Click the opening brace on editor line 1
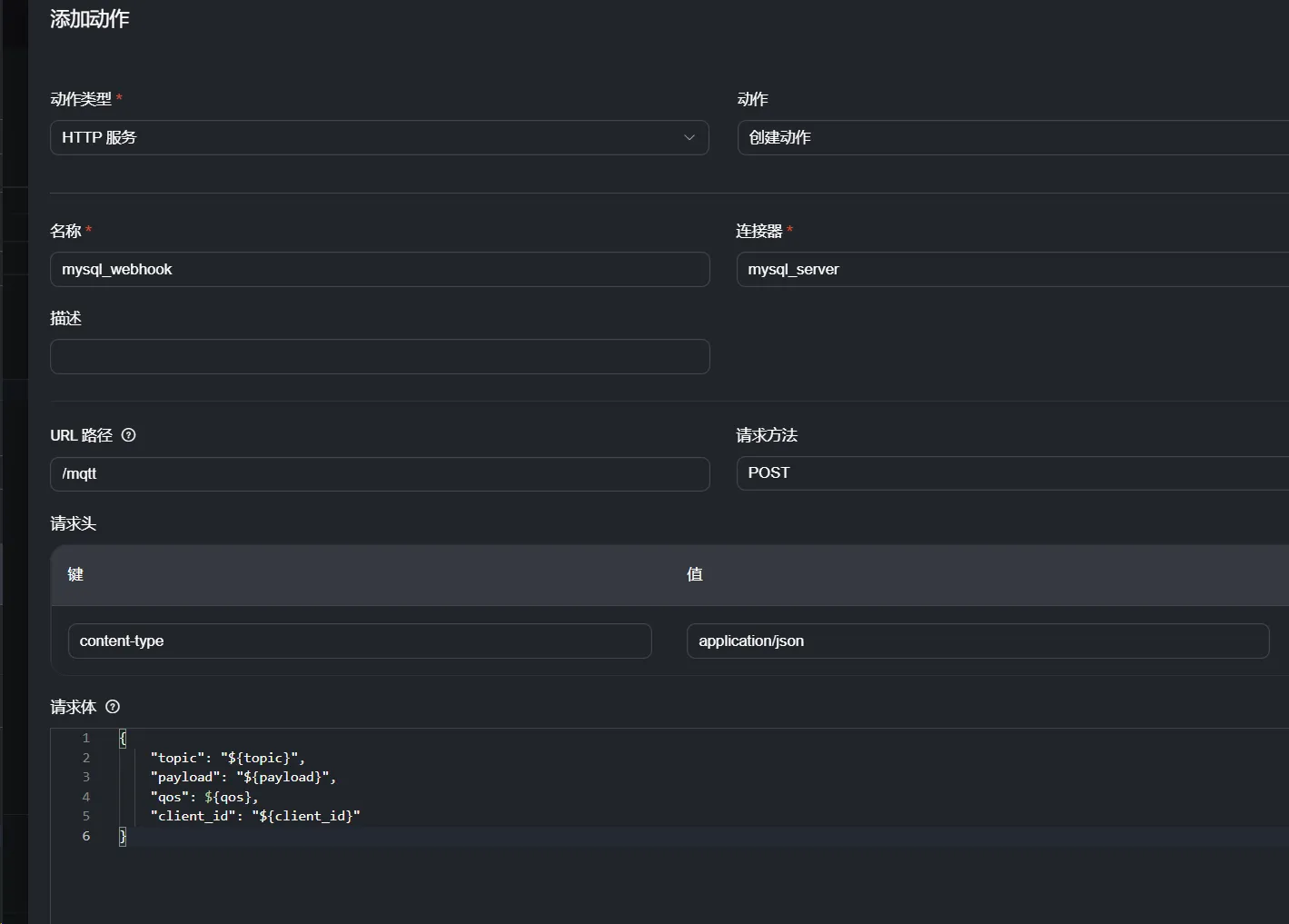Viewport: 1289px width, 924px height. tap(123, 738)
